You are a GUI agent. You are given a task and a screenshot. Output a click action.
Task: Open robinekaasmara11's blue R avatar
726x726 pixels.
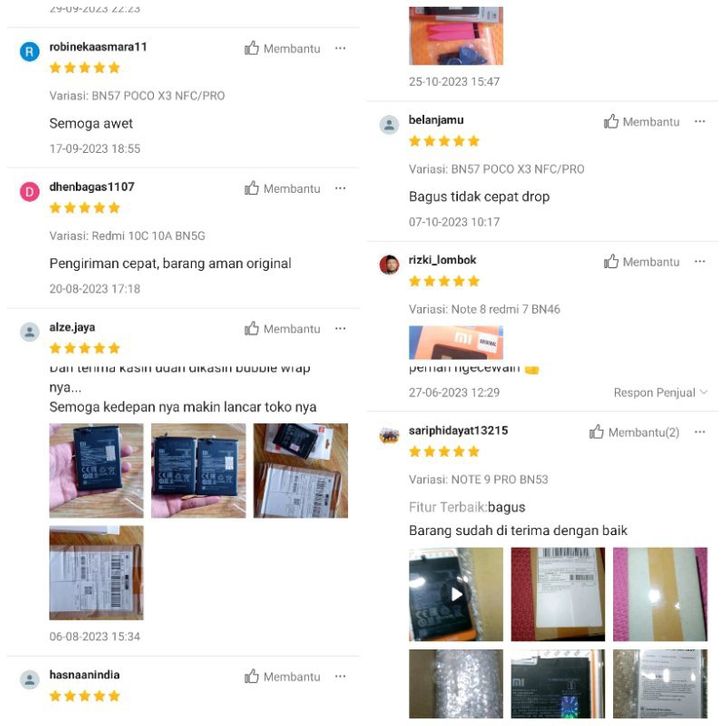[x=29, y=51]
